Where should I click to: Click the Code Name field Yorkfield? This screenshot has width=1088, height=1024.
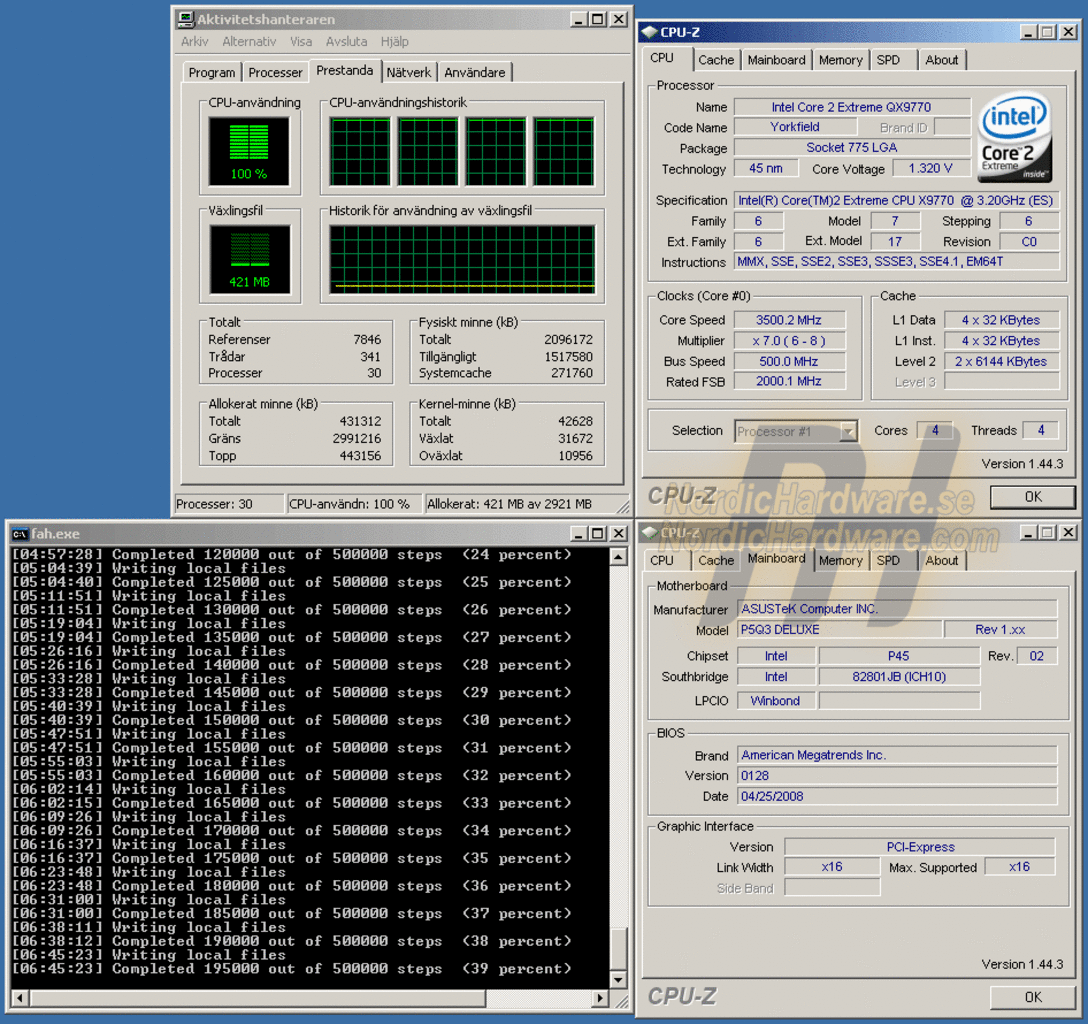(x=795, y=127)
